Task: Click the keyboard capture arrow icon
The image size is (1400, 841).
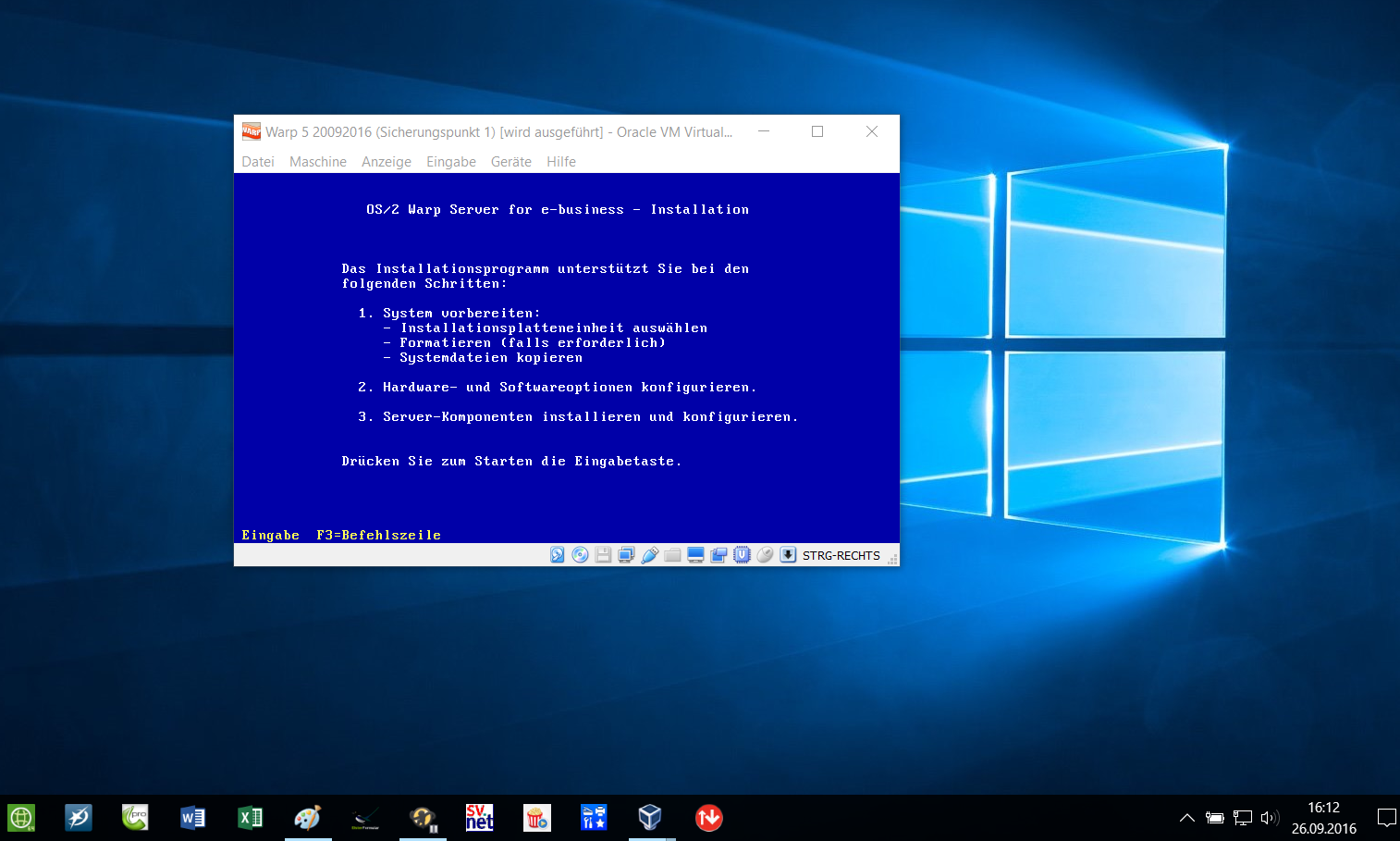Action: pyautogui.click(x=788, y=555)
